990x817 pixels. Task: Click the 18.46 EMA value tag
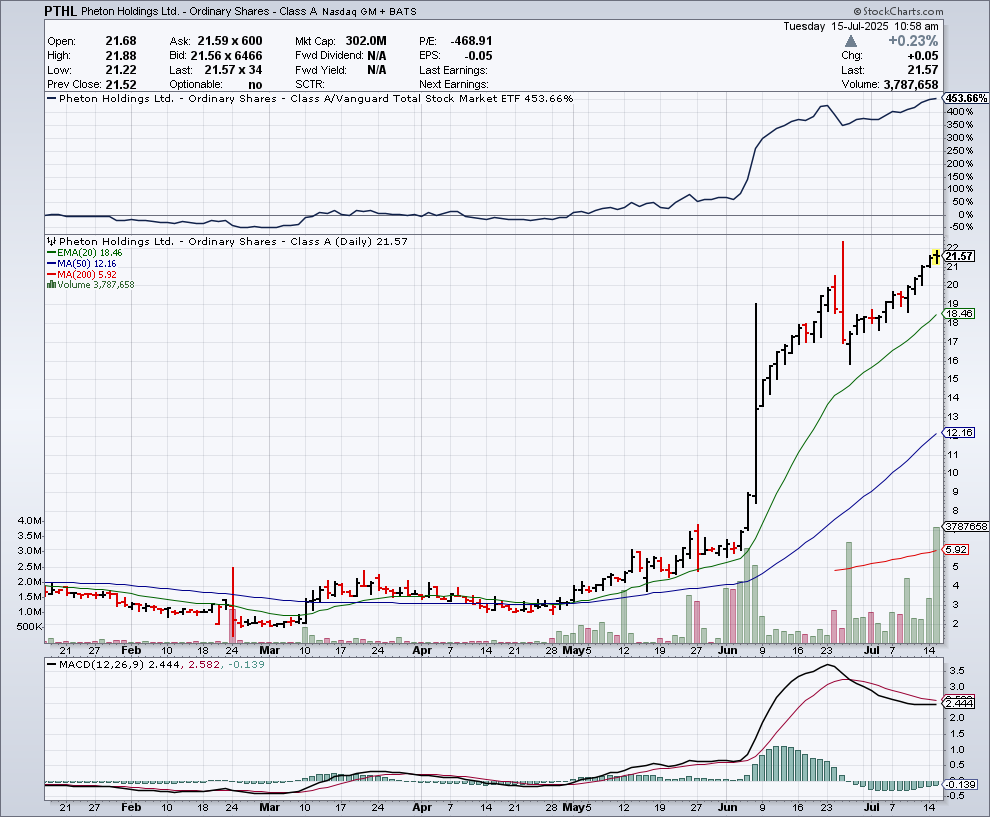[x=958, y=314]
